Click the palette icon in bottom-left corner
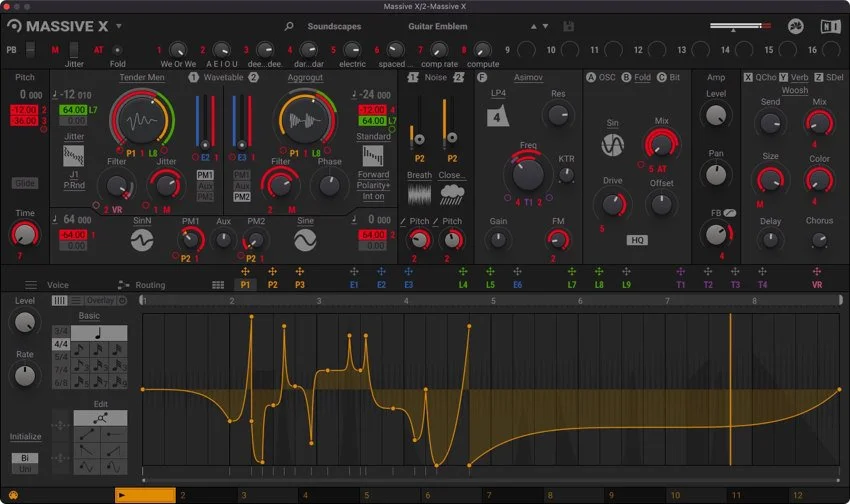 [14, 495]
